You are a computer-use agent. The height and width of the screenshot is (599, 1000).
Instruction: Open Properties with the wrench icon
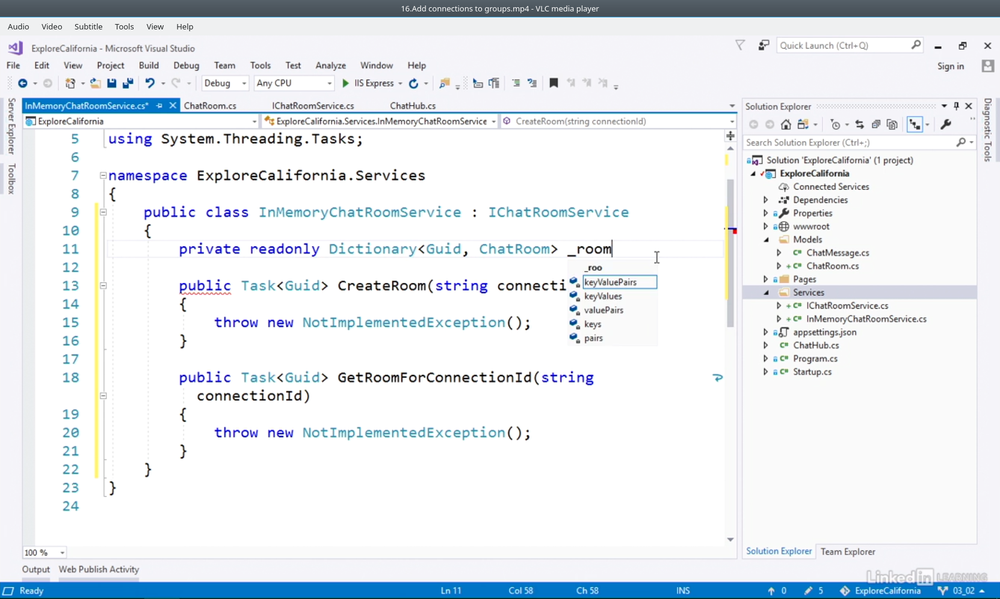click(946, 124)
